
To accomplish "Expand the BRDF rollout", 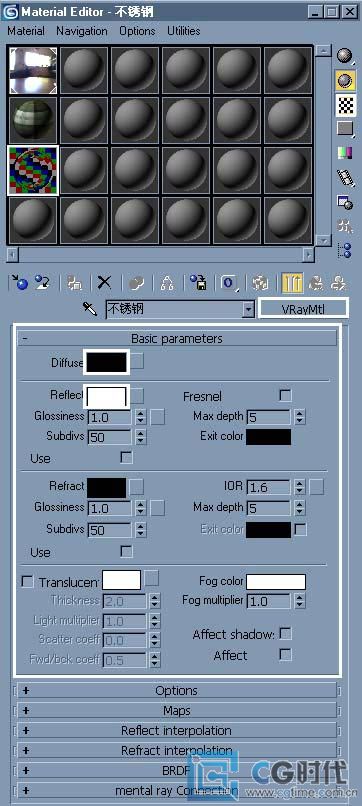I will [x=177, y=771].
